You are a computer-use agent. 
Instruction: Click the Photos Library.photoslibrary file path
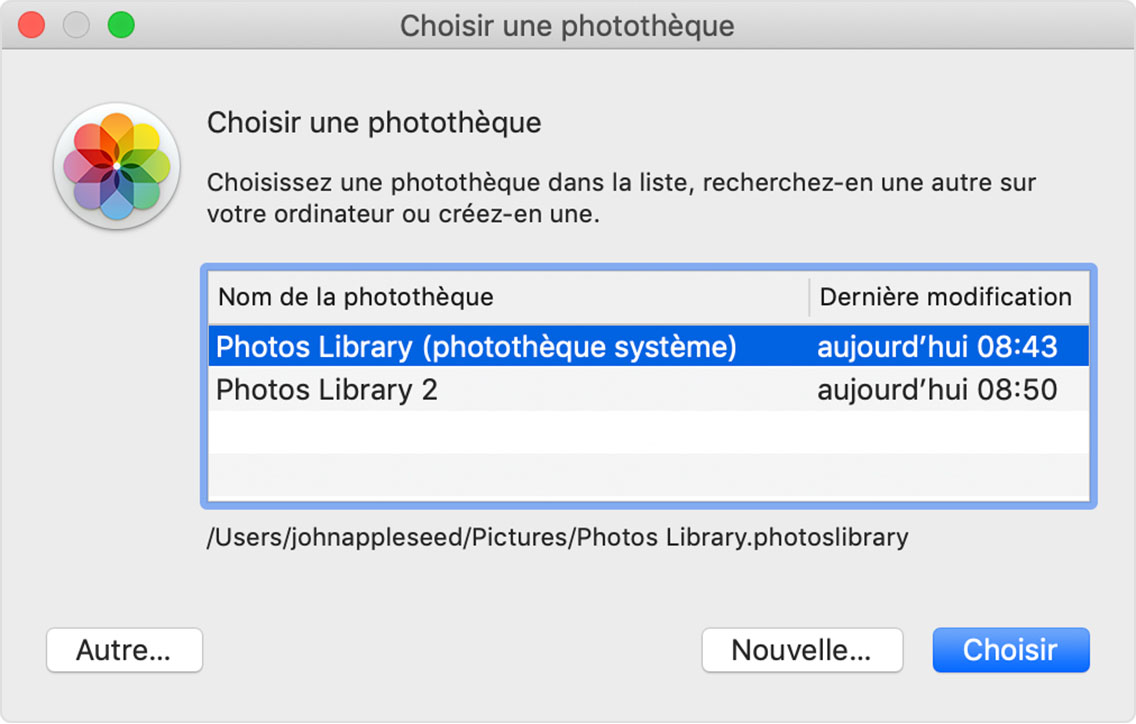click(x=557, y=537)
